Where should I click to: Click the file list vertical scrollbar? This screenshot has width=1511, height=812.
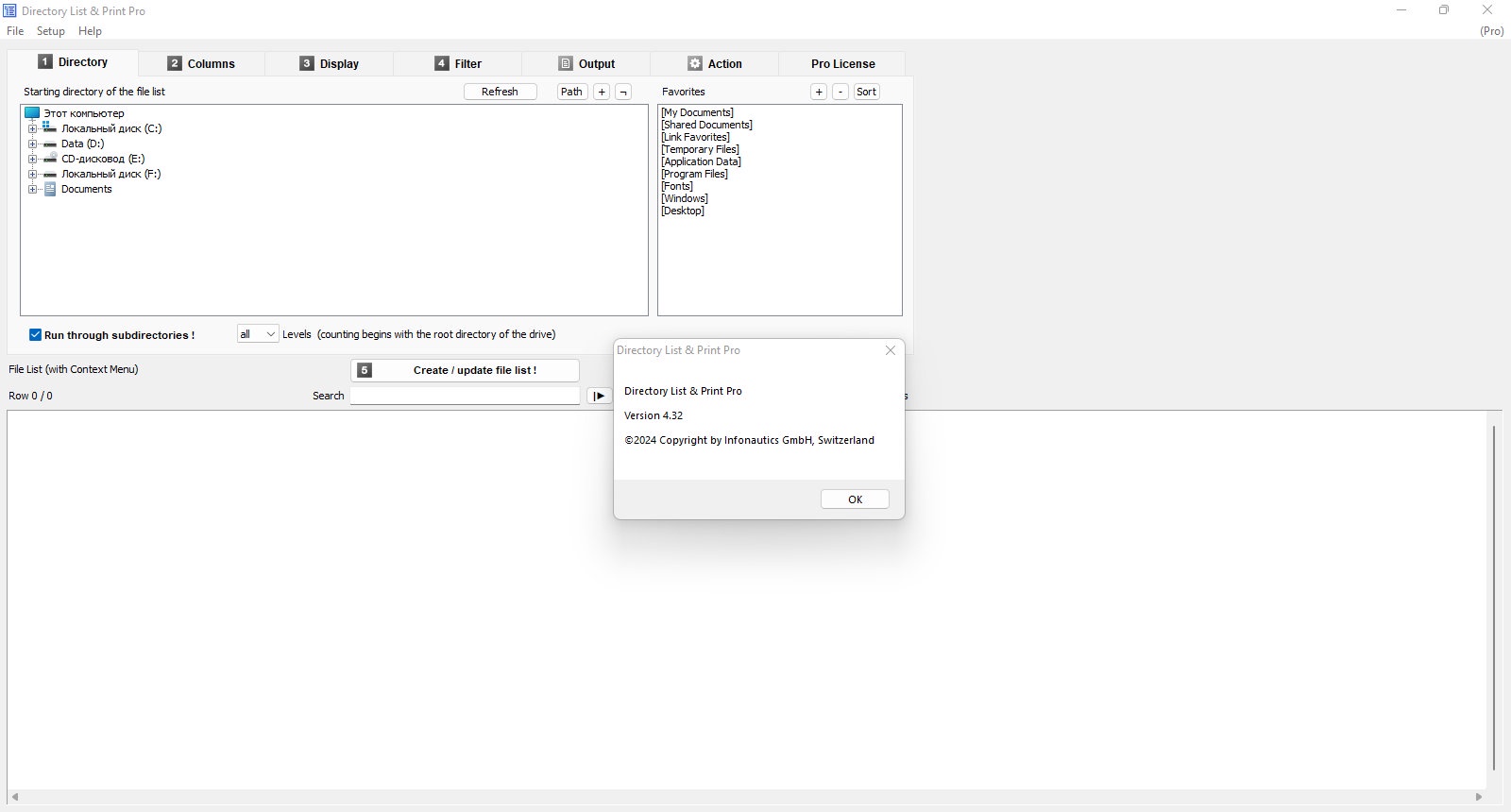(1493, 598)
